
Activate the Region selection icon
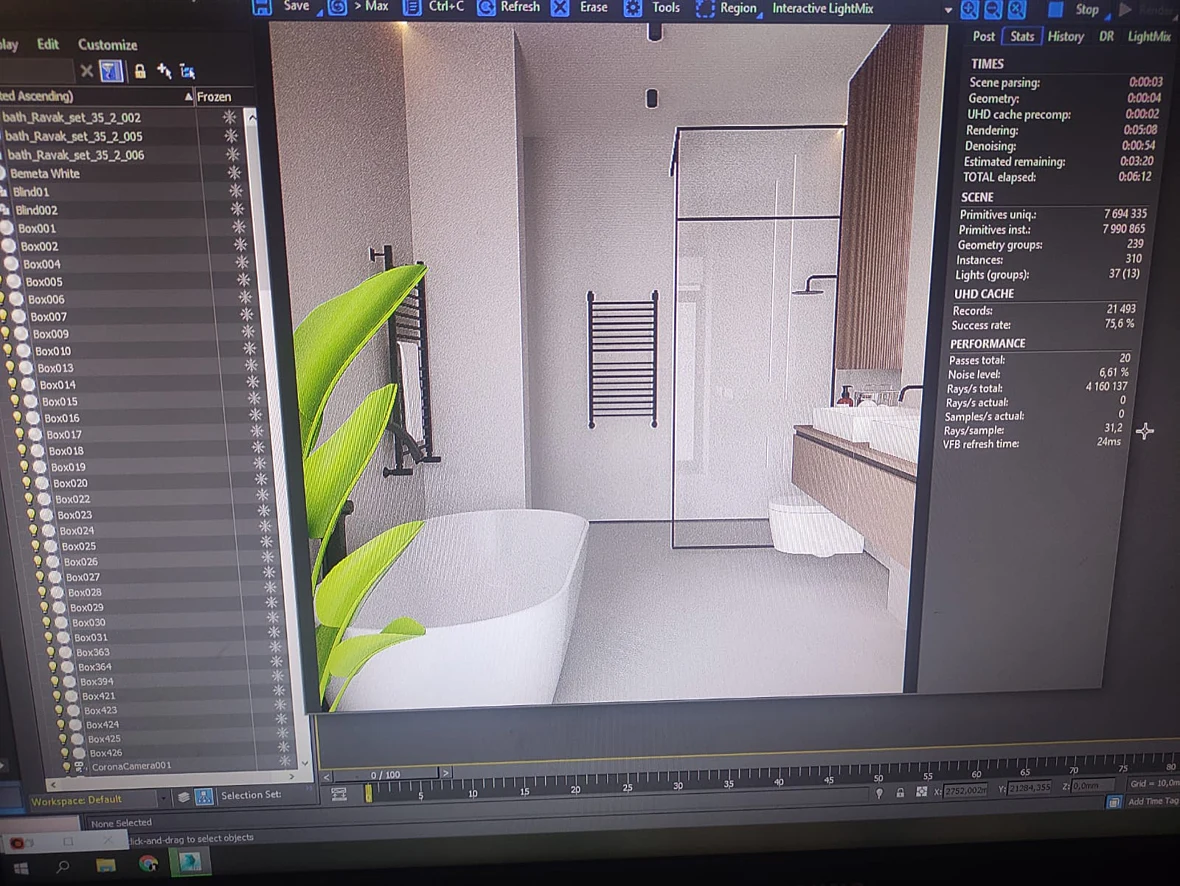click(704, 9)
